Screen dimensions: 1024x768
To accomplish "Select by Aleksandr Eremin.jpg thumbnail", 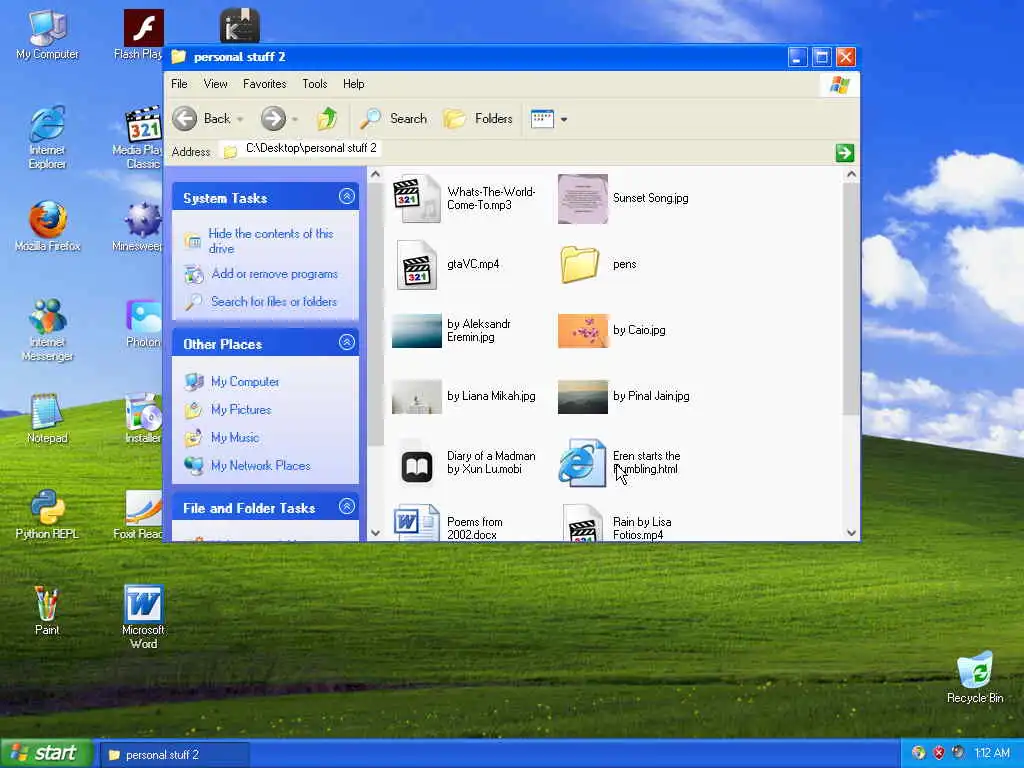I will 417,330.
